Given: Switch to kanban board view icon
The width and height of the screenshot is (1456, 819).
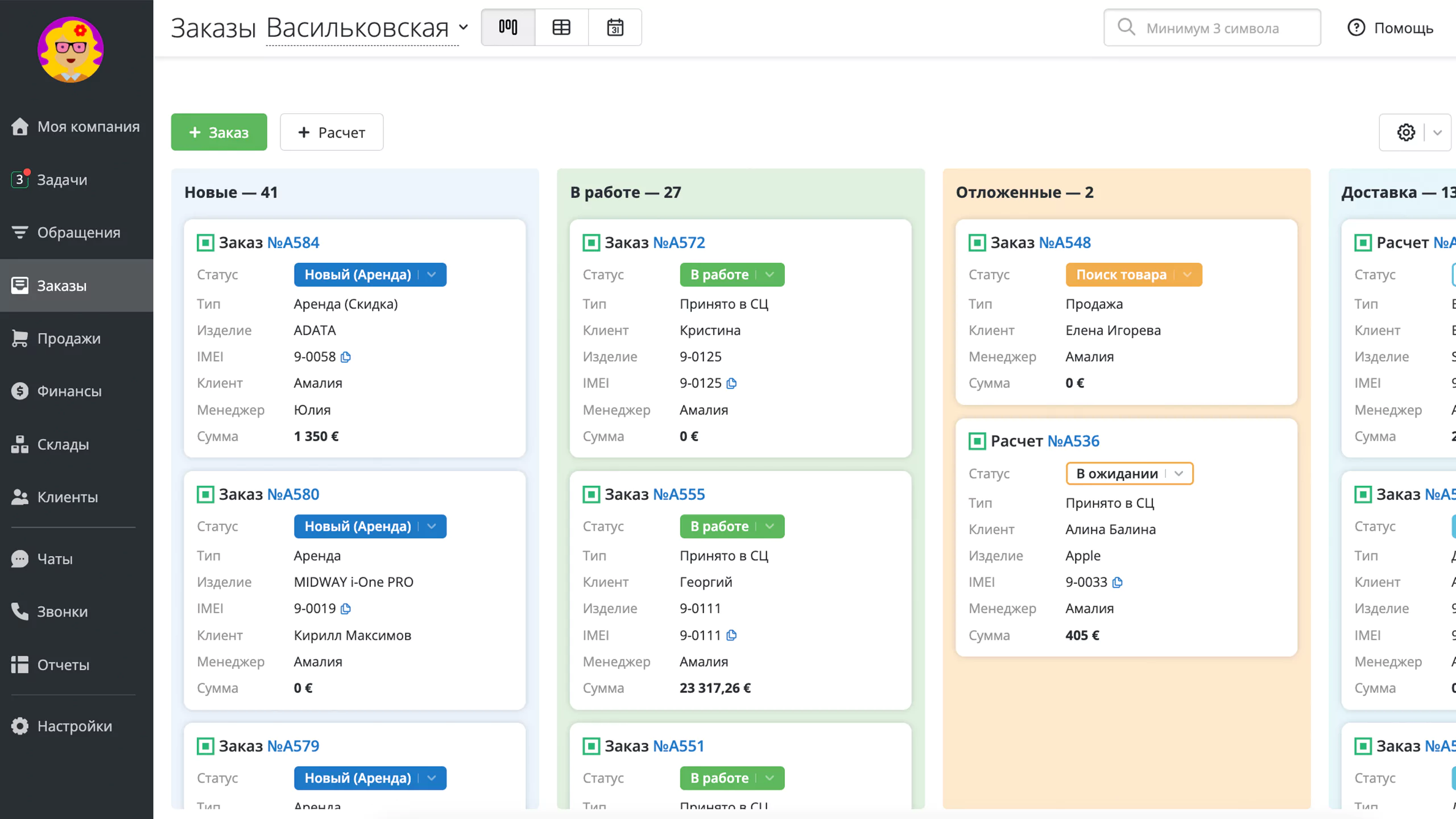Looking at the screenshot, I should 508,27.
